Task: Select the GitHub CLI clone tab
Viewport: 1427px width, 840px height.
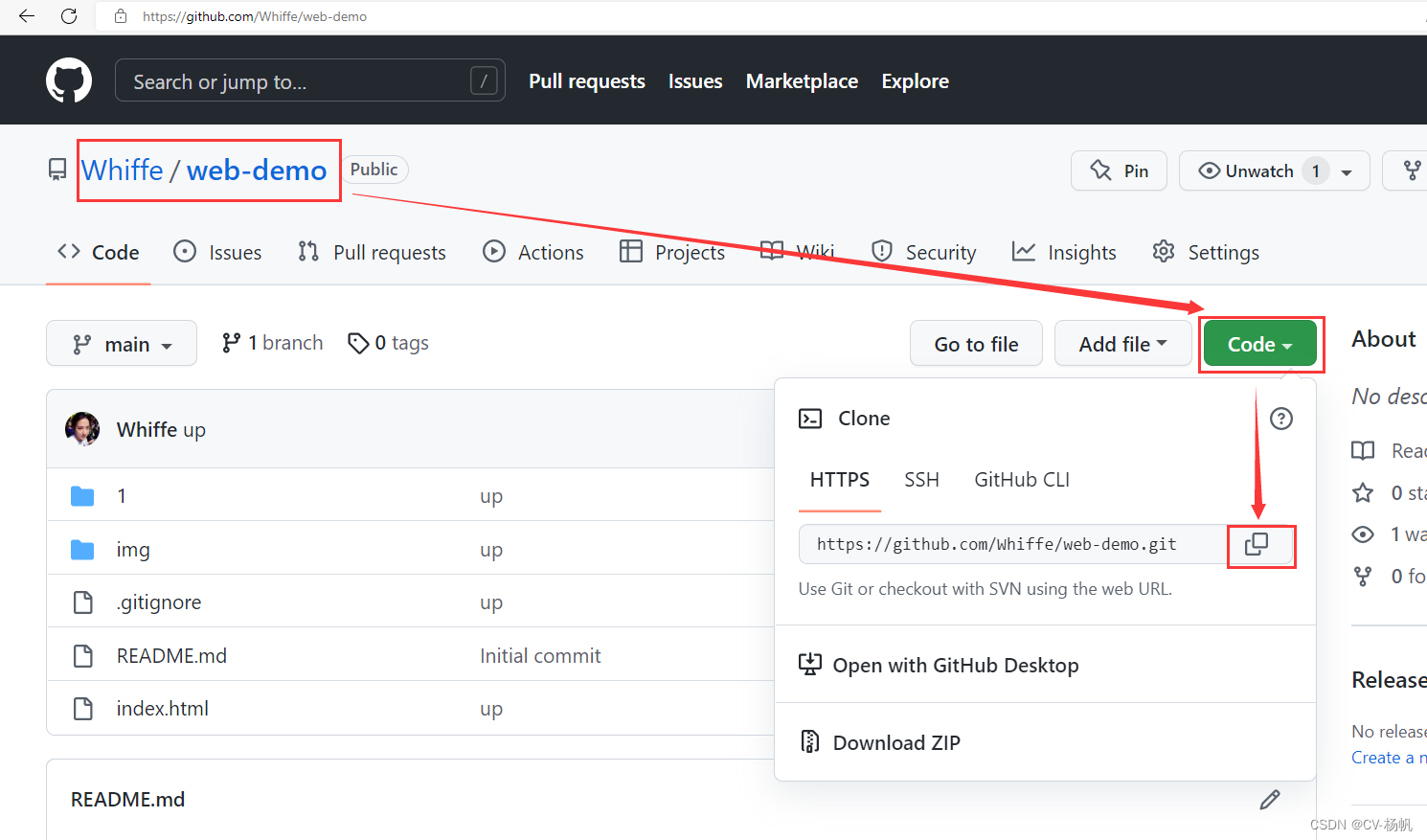Action: [x=1022, y=480]
